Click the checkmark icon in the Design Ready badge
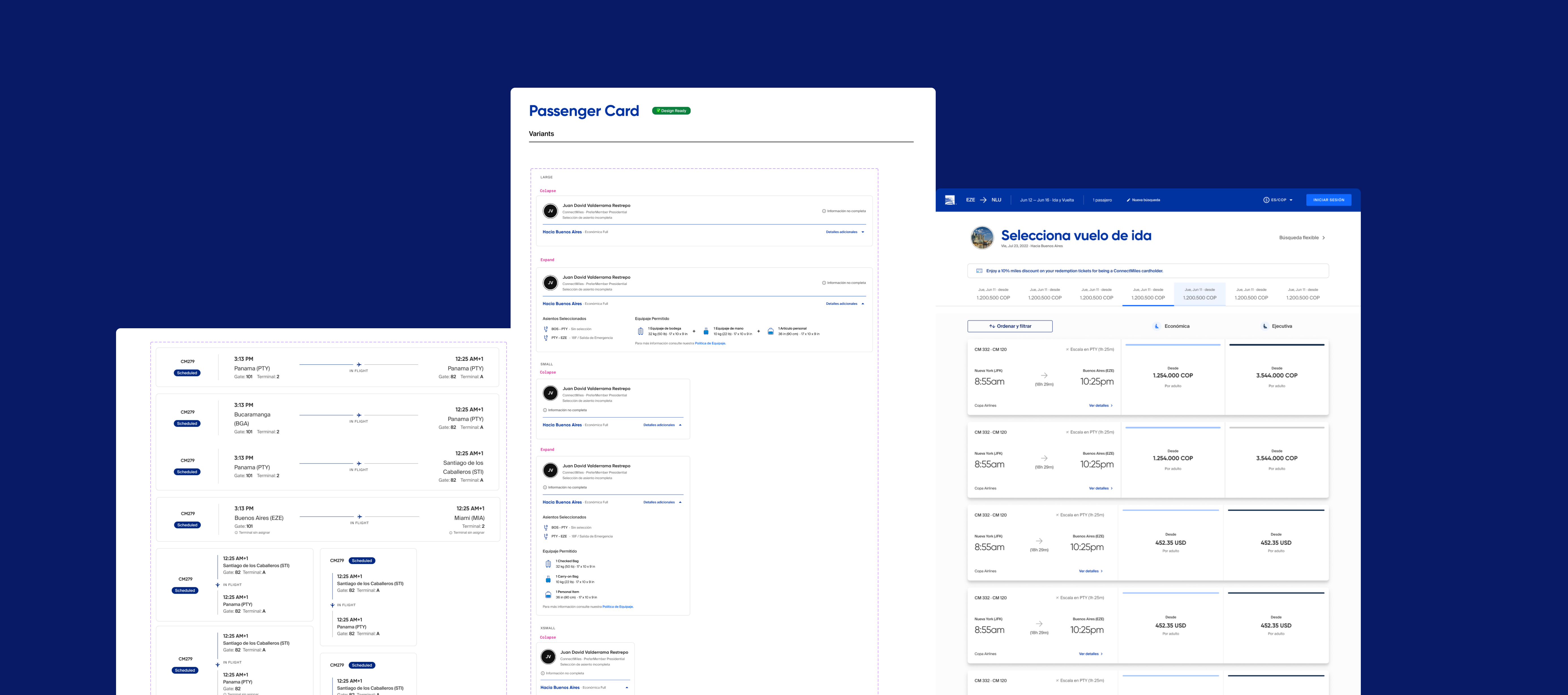The height and width of the screenshot is (695, 1568). click(658, 111)
